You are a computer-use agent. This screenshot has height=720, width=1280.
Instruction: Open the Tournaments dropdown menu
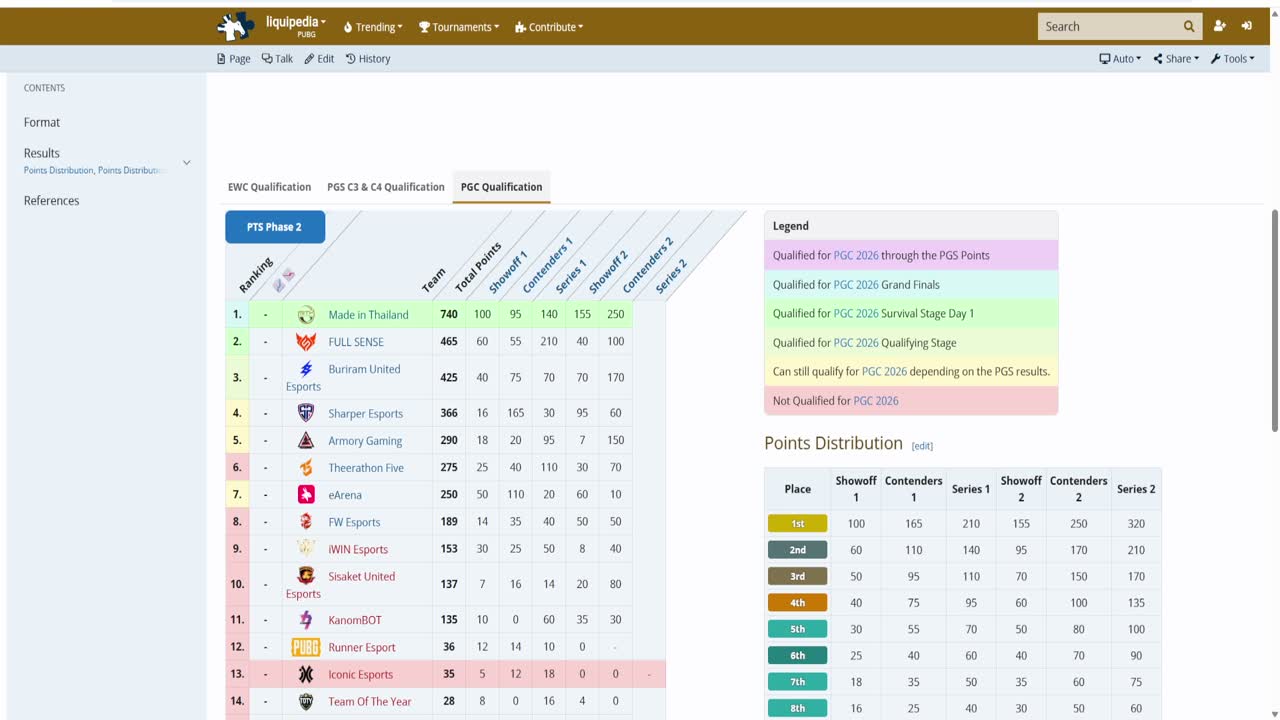click(x=459, y=27)
